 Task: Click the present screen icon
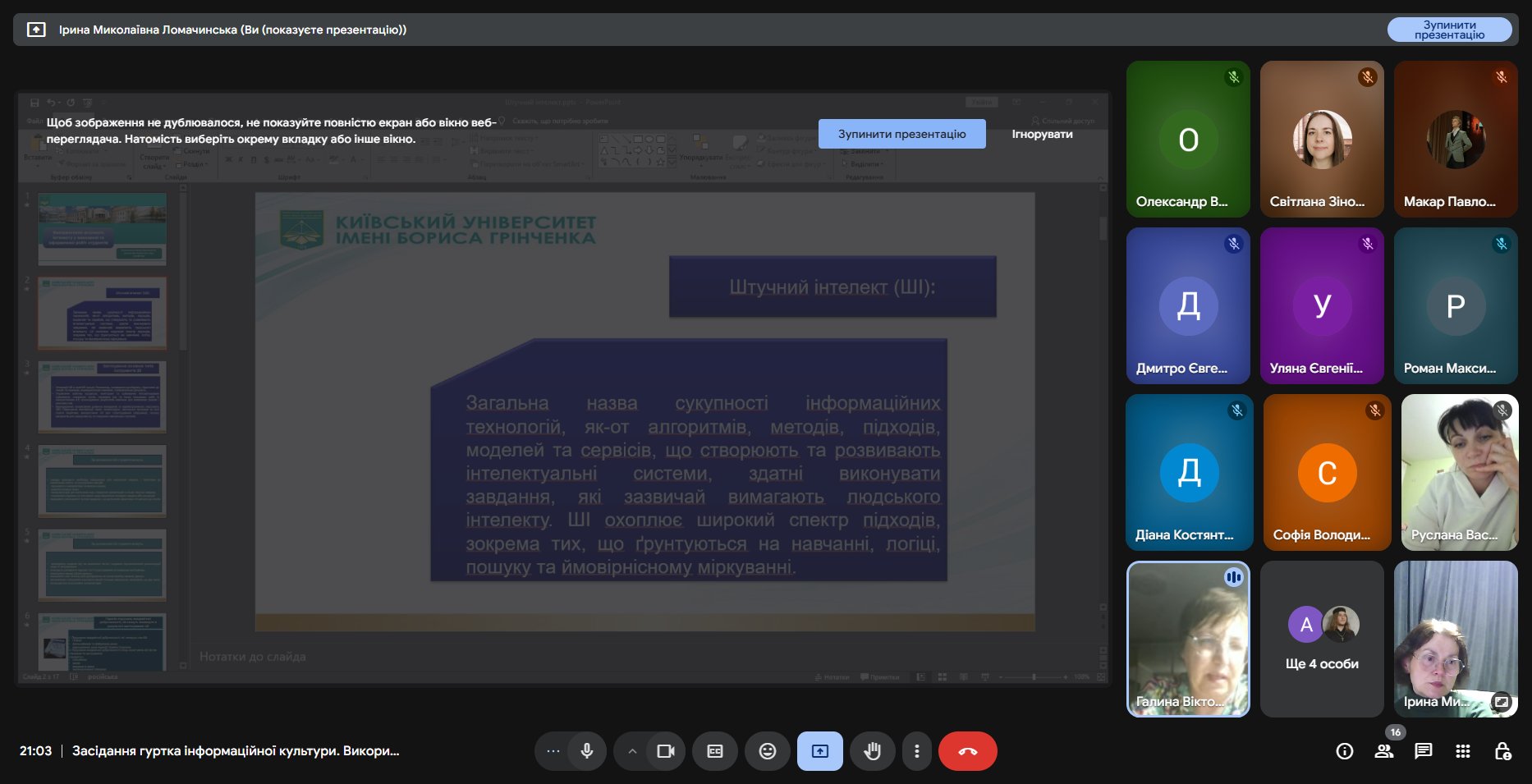click(x=820, y=751)
